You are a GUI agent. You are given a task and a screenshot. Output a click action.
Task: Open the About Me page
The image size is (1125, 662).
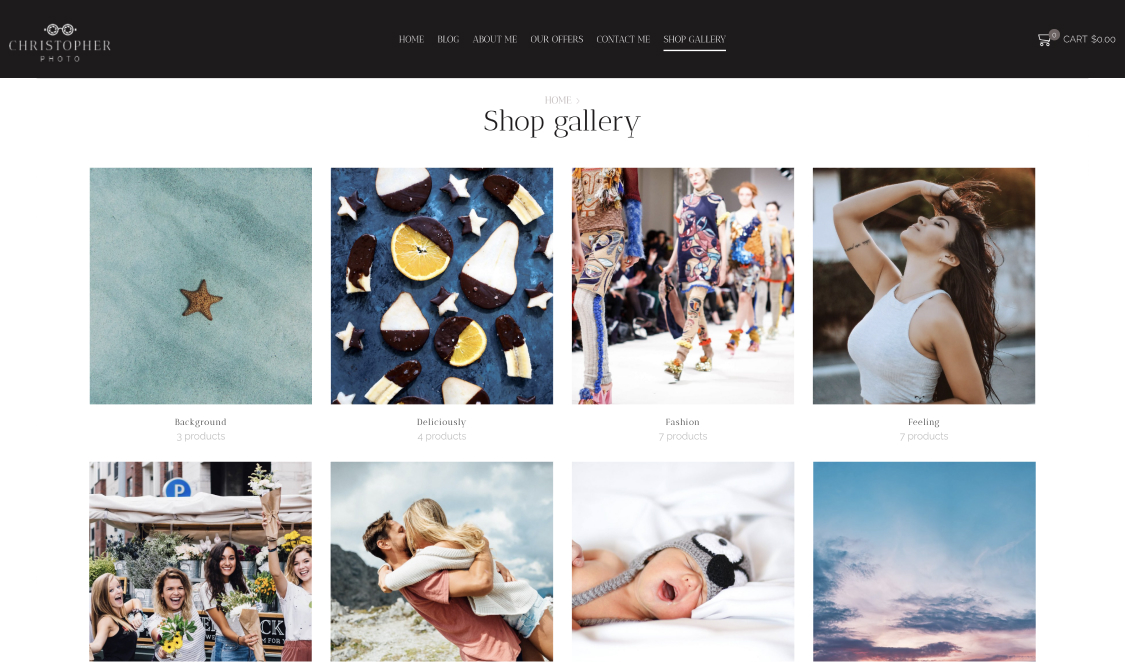coord(495,39)
